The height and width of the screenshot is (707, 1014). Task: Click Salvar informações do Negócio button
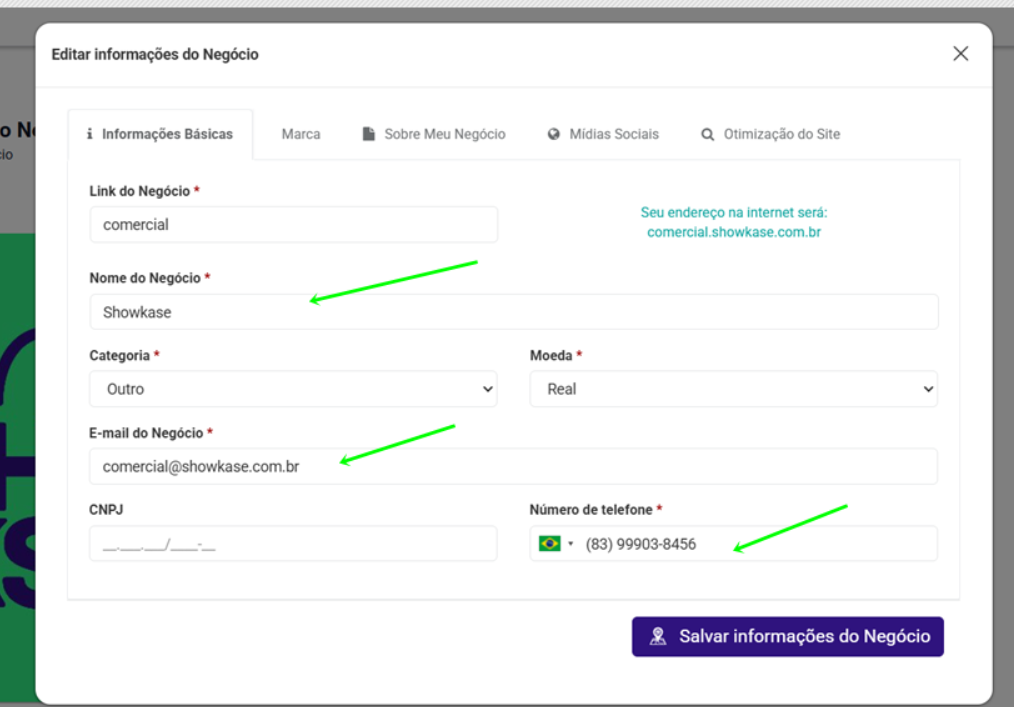coord(788,636)
